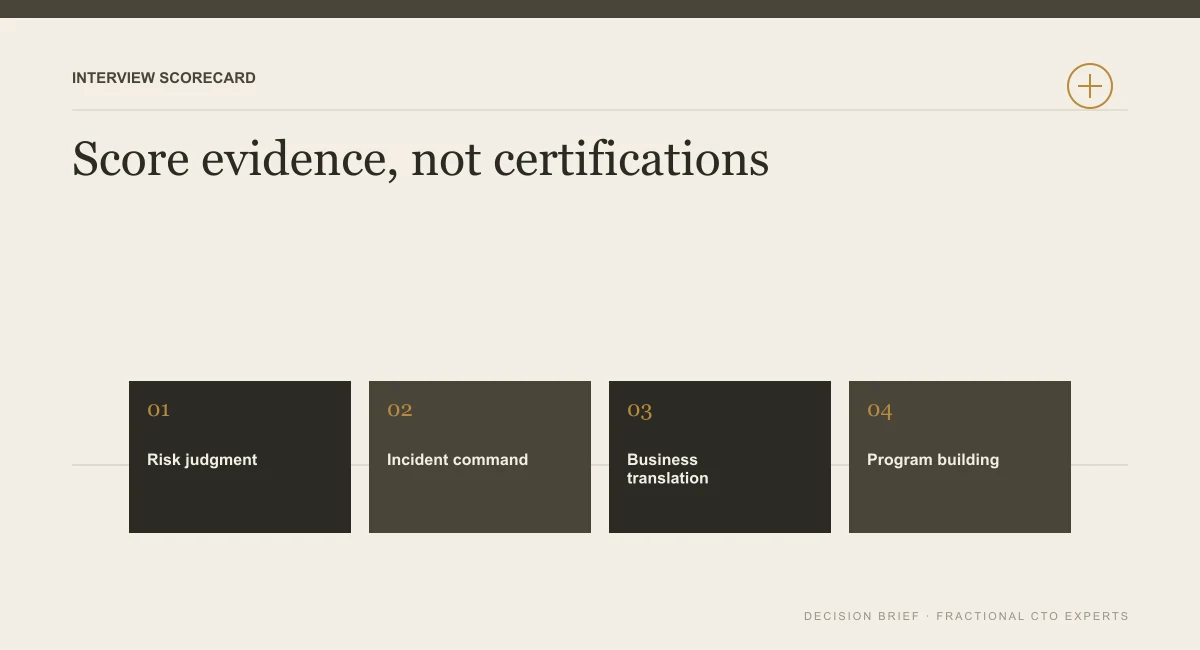The image size is (1200, 650).
Task: Select the 04 Program building card
Action: 960,457
